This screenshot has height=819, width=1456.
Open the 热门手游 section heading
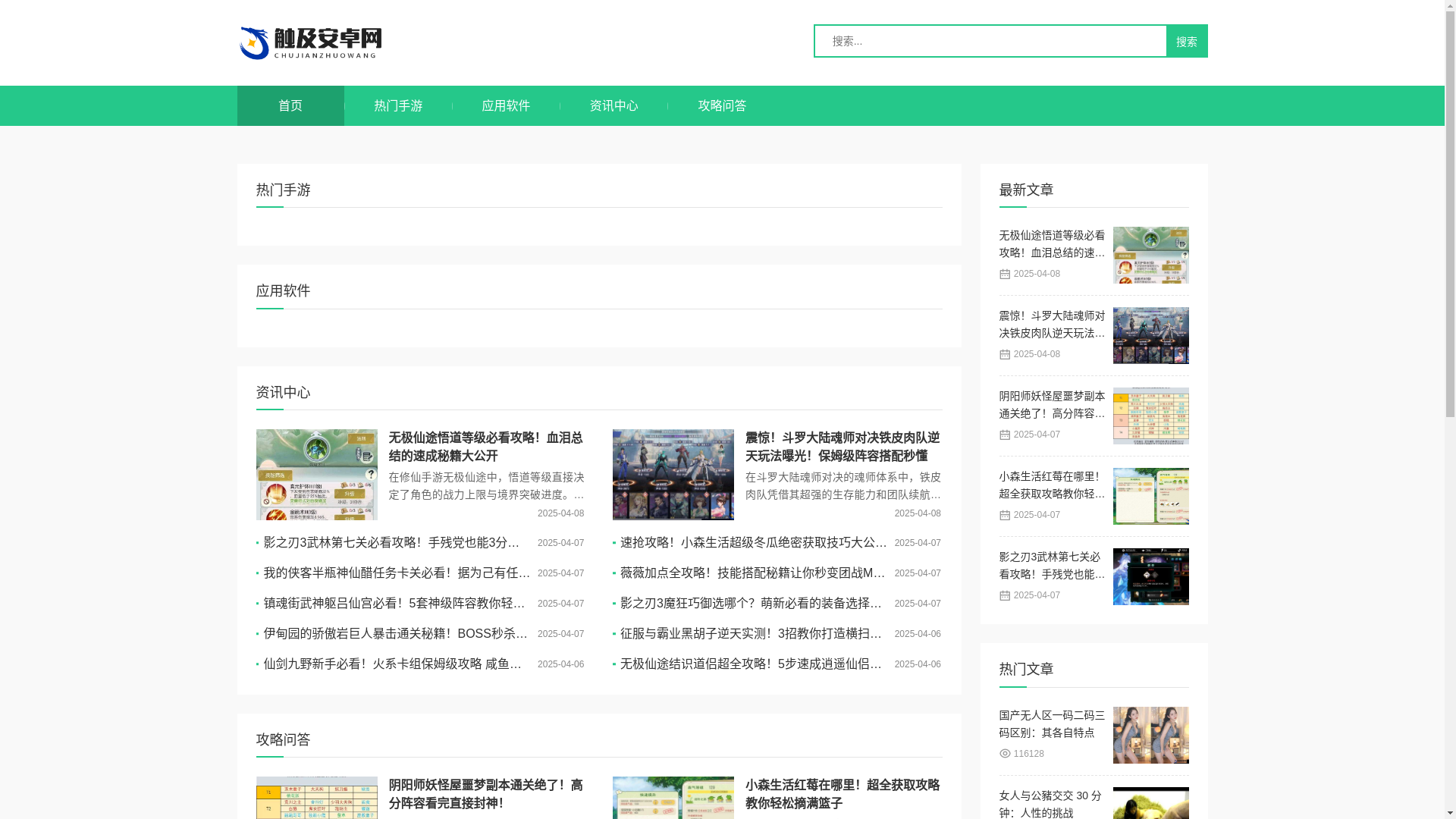coord(284,190)
